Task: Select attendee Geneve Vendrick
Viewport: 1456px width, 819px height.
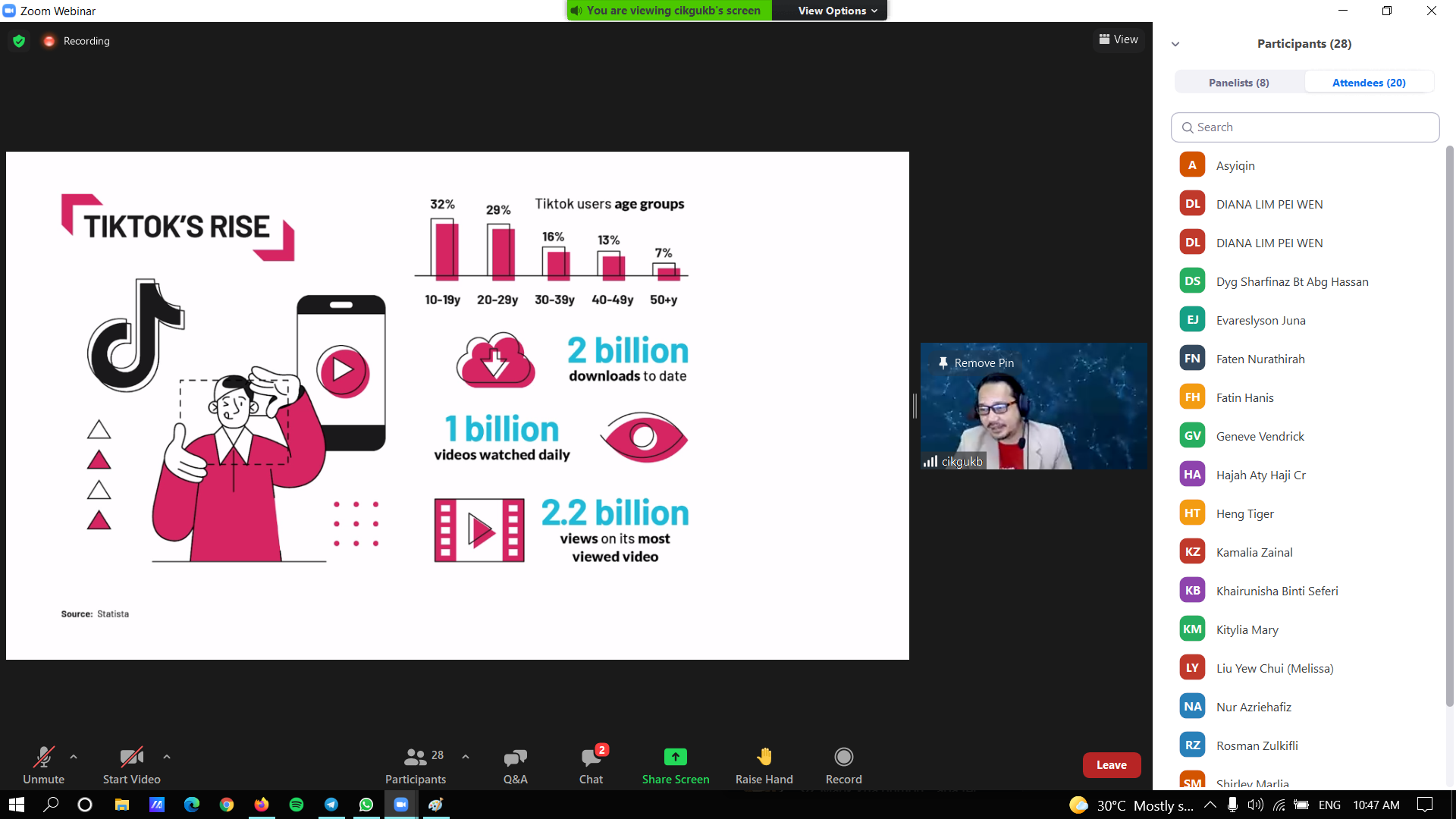Action: tap(1304, 436)
